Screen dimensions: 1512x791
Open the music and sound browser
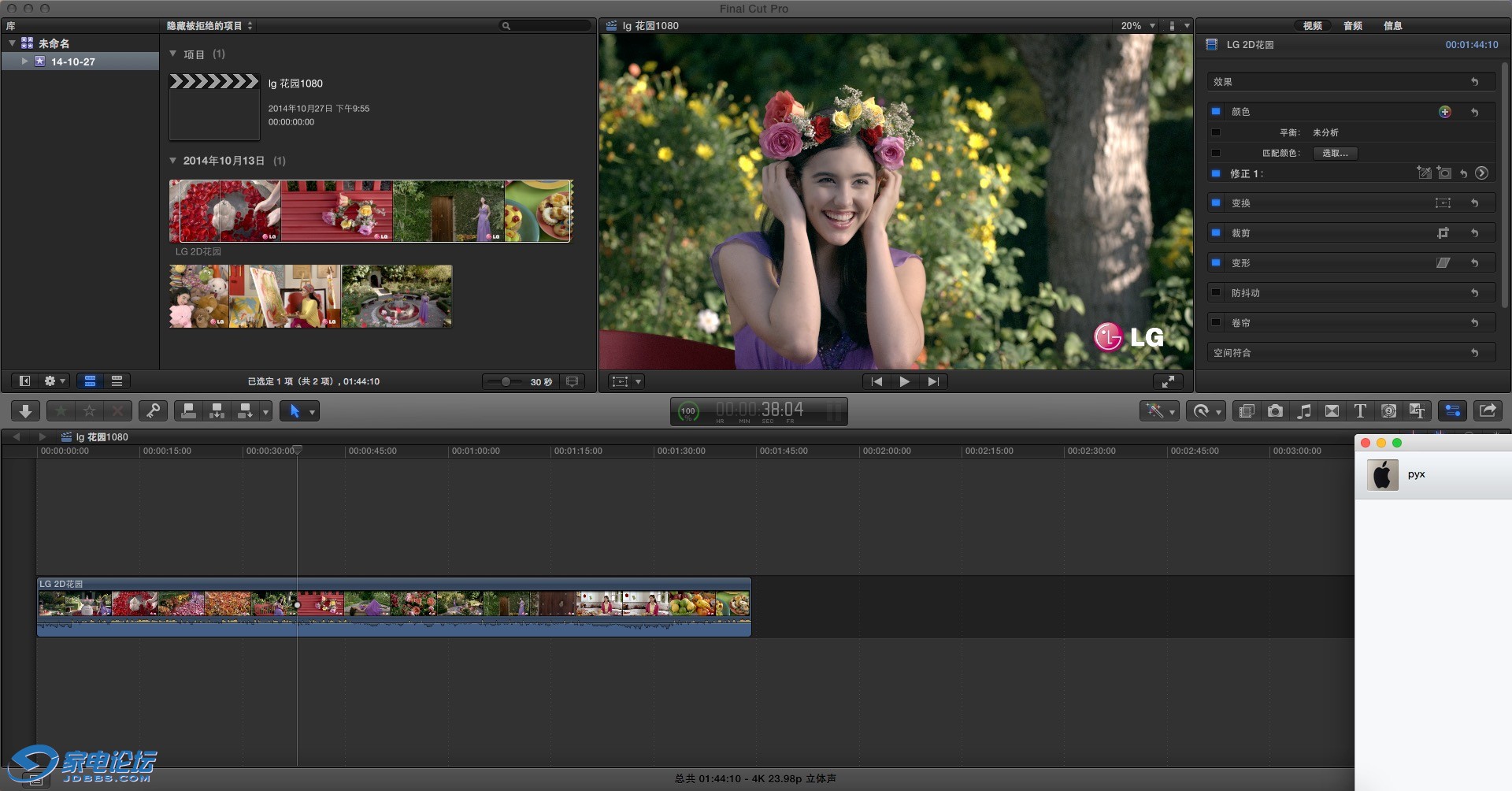tap(1303, 410)
